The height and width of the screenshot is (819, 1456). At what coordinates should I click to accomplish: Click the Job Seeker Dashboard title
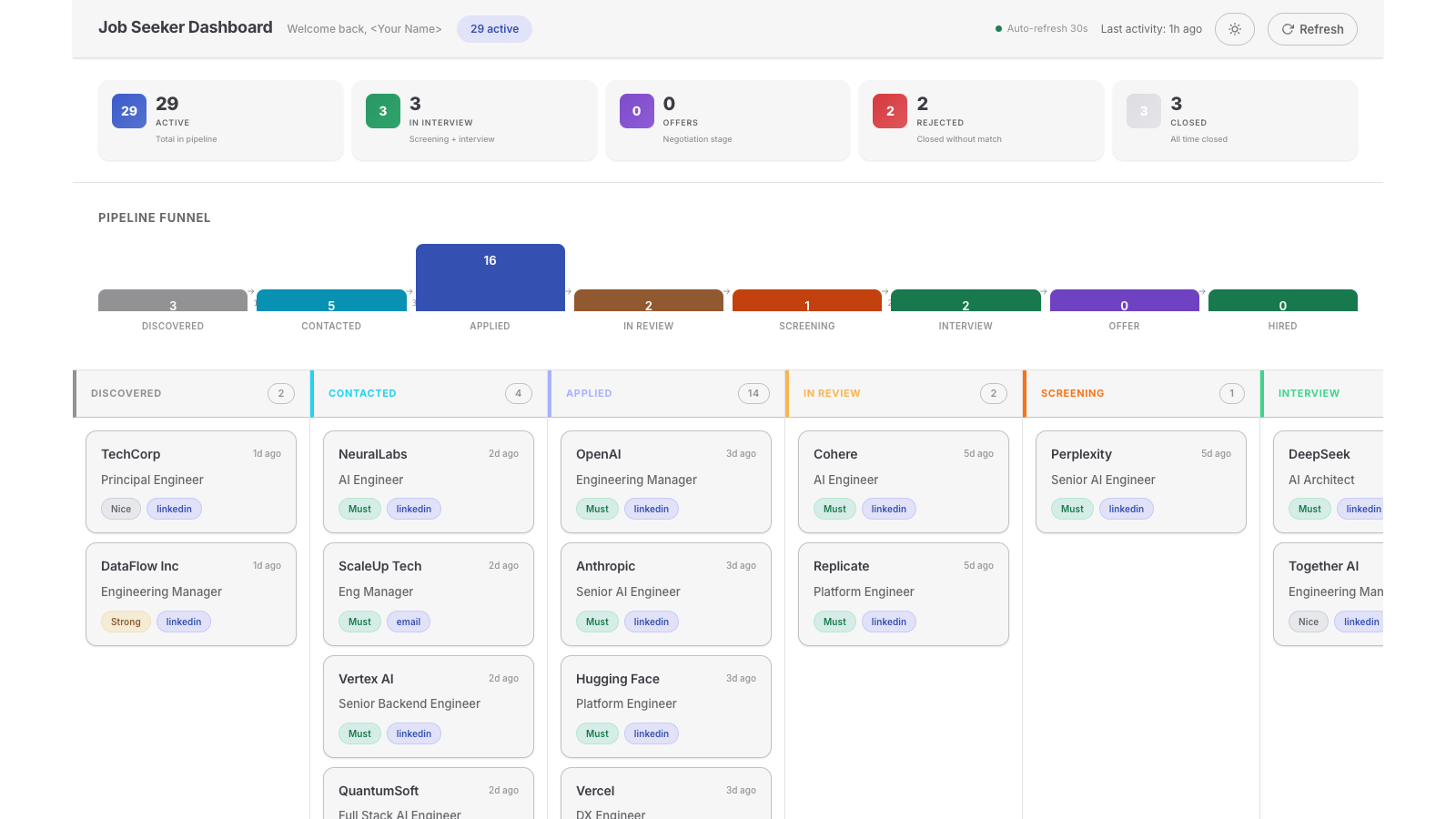186,27
